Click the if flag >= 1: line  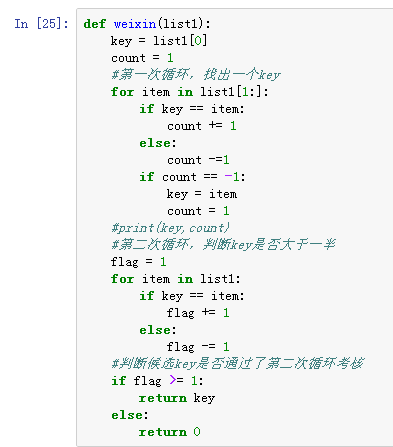(157, 381)
